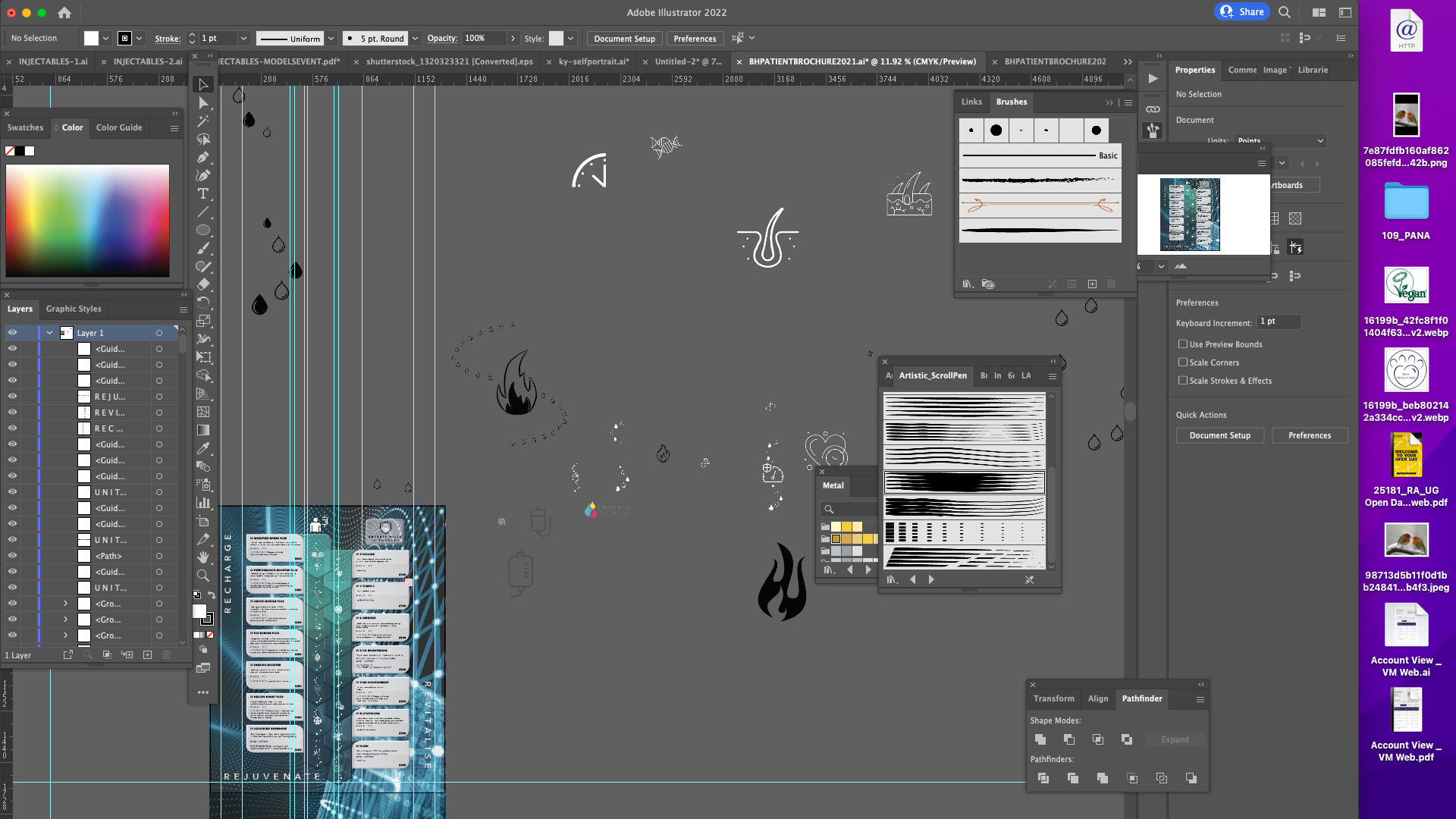1456x819 pixels.
Task: Open stroke weight dropdown arrow
Action: pos(243,38)
